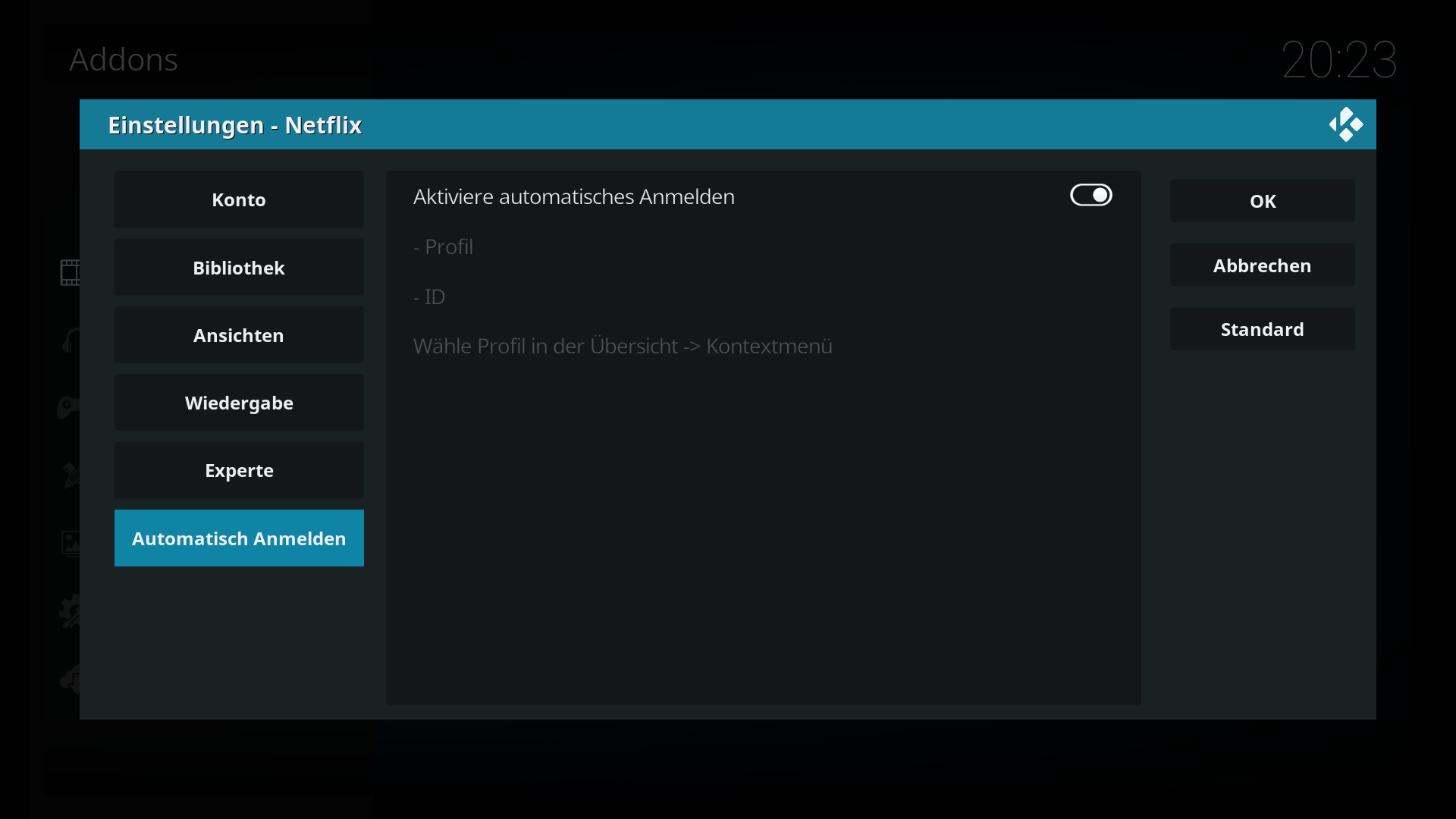Image resolution: width=1456 pixels, height=819 pixels.
Task: Confirm settings with the OK button
Action: coord(1262,201)
